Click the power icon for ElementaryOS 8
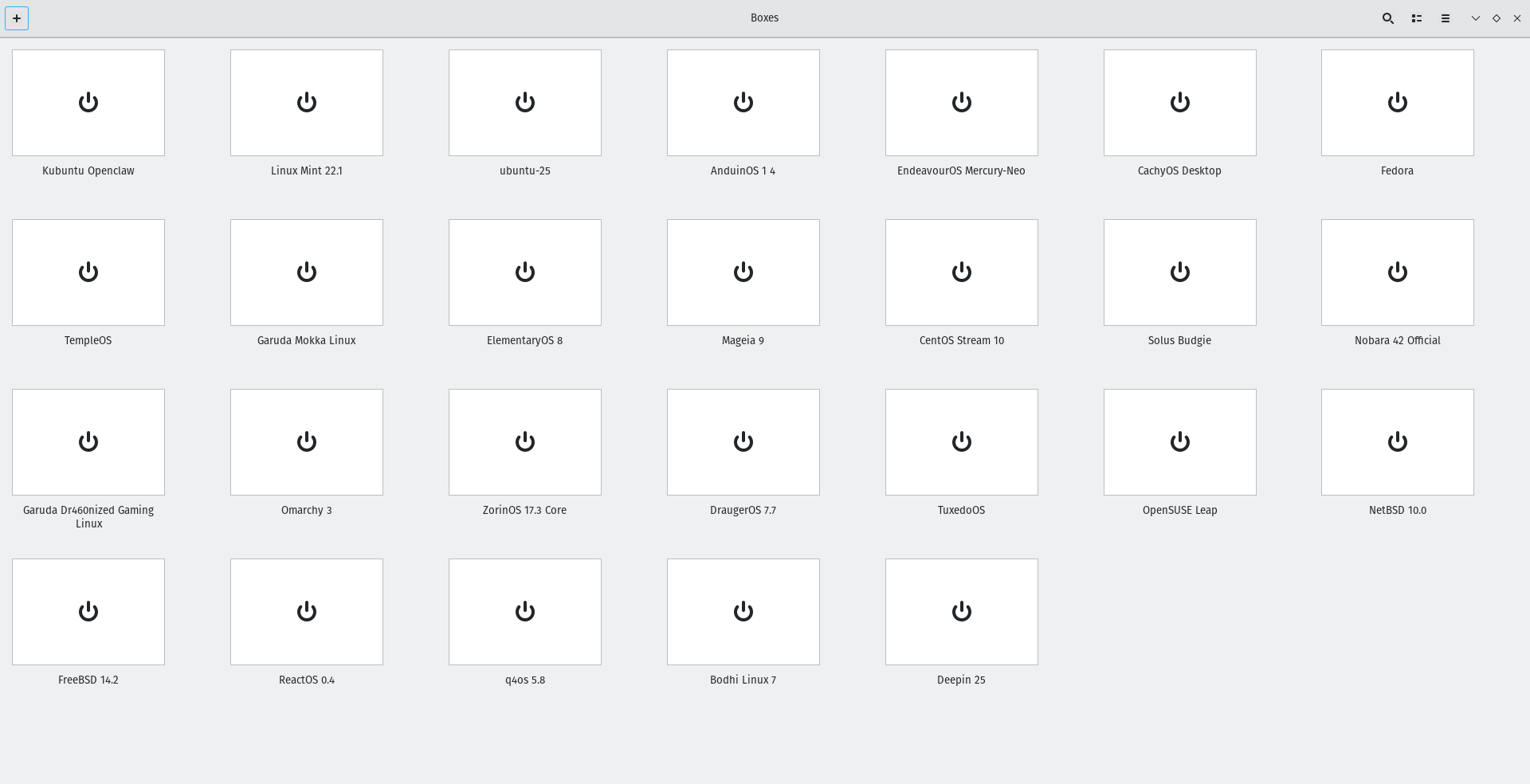This screenshot has height=784, width=1530. (x=525, y=272)
